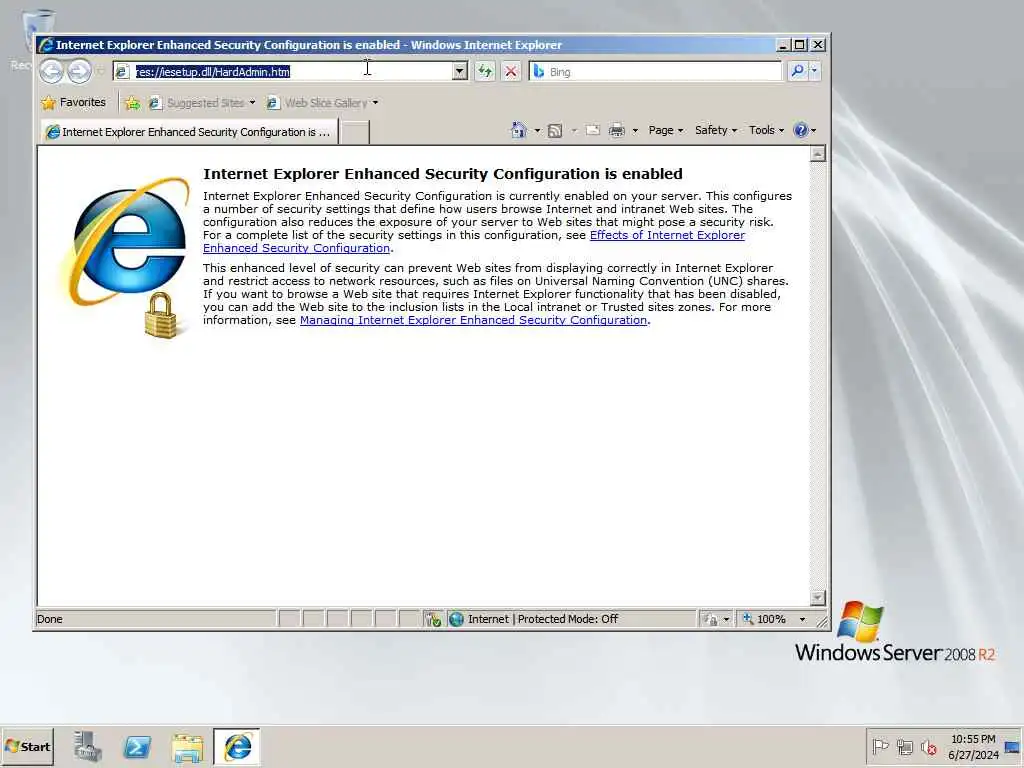Click the magnifier Search button
Image resolution: width=1024 pixels, height=768 pixels.
coord(797,71)
